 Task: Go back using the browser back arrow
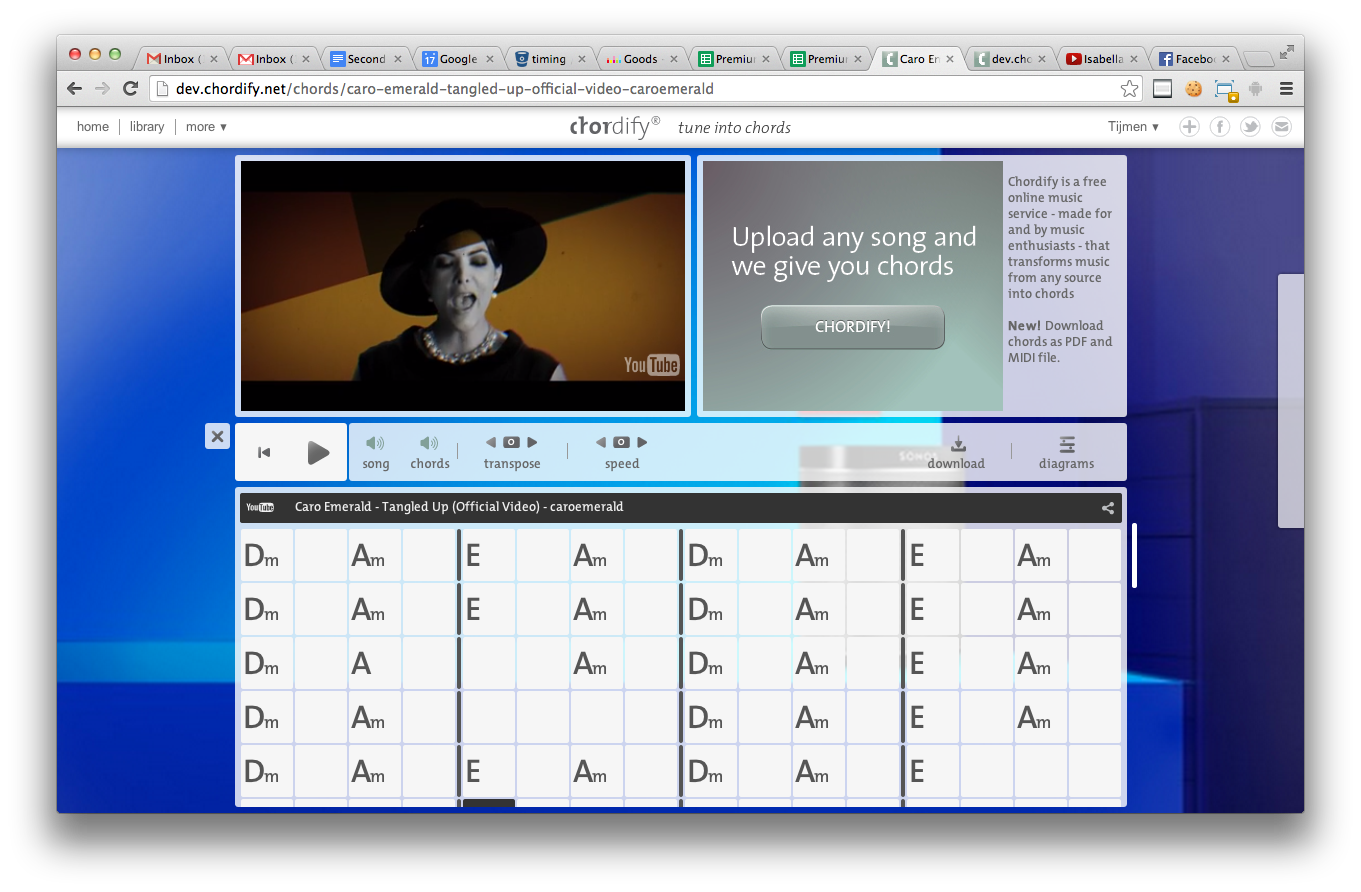click(74, 89)
